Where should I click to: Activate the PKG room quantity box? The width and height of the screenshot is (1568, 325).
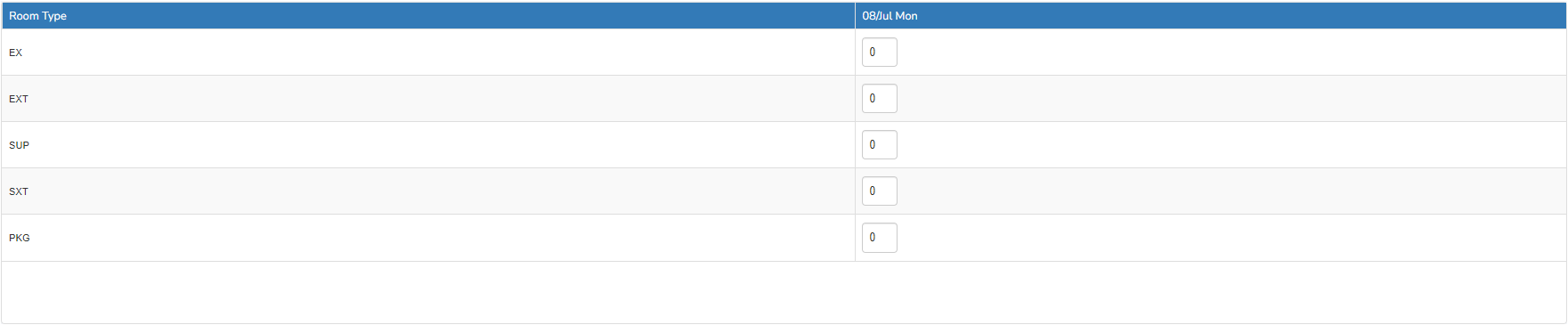[880, 238]
